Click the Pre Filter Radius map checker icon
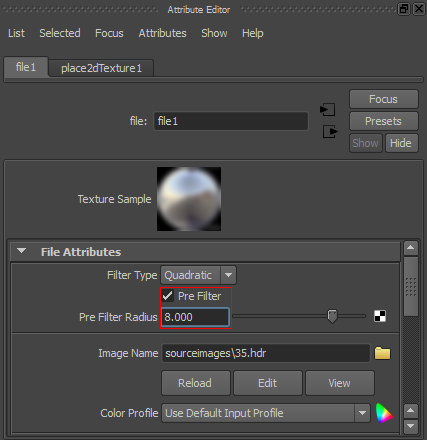The image size is (427, 440). click(380, 316)
